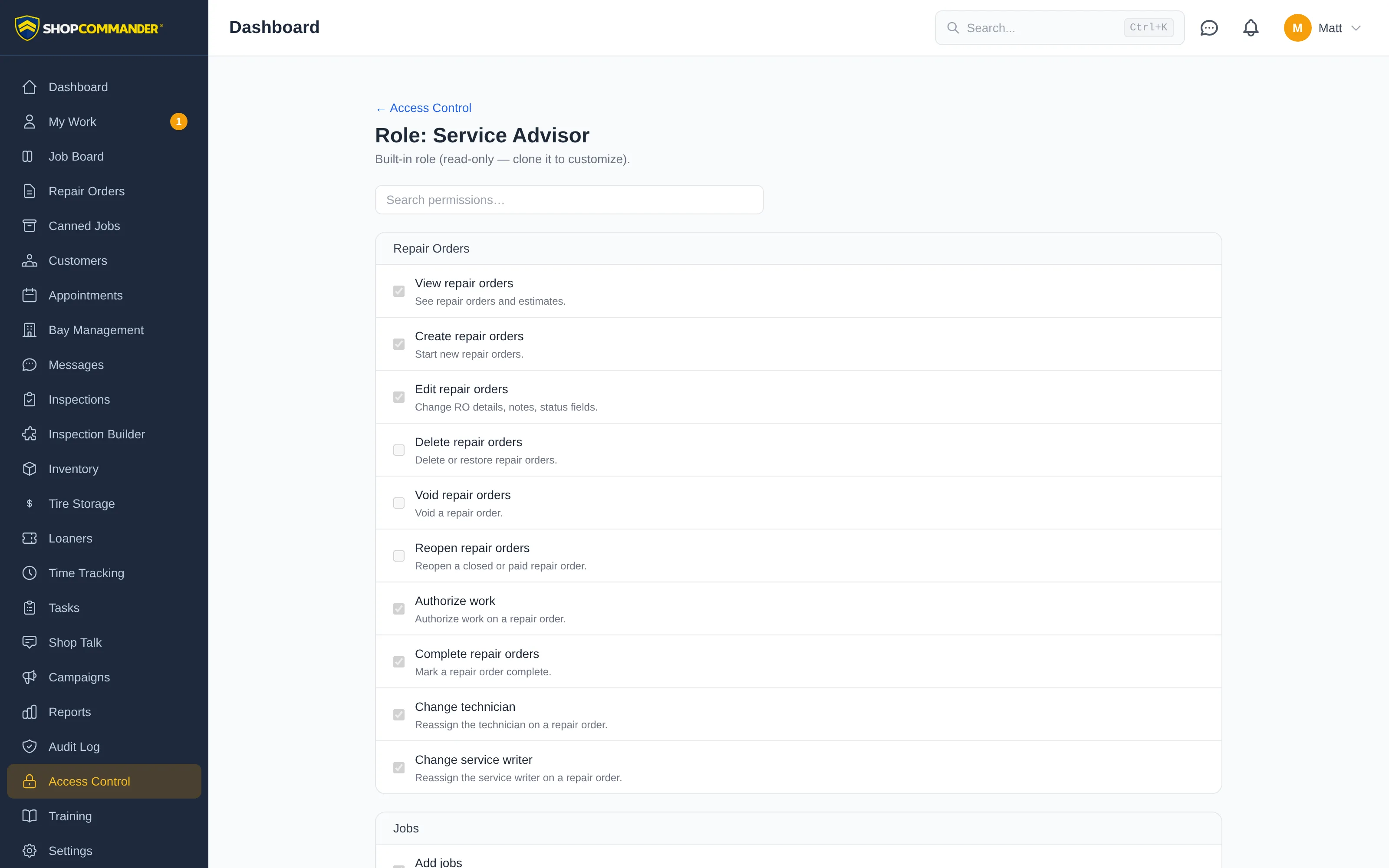Toggle the Authorize work checkbox
1389x868 pixels.
399,609
